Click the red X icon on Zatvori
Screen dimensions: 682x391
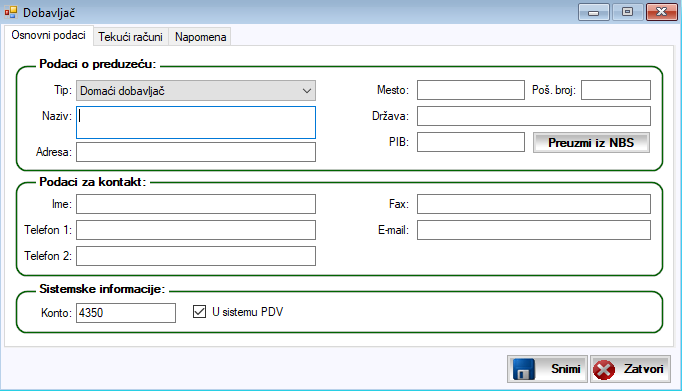[604, 370]
